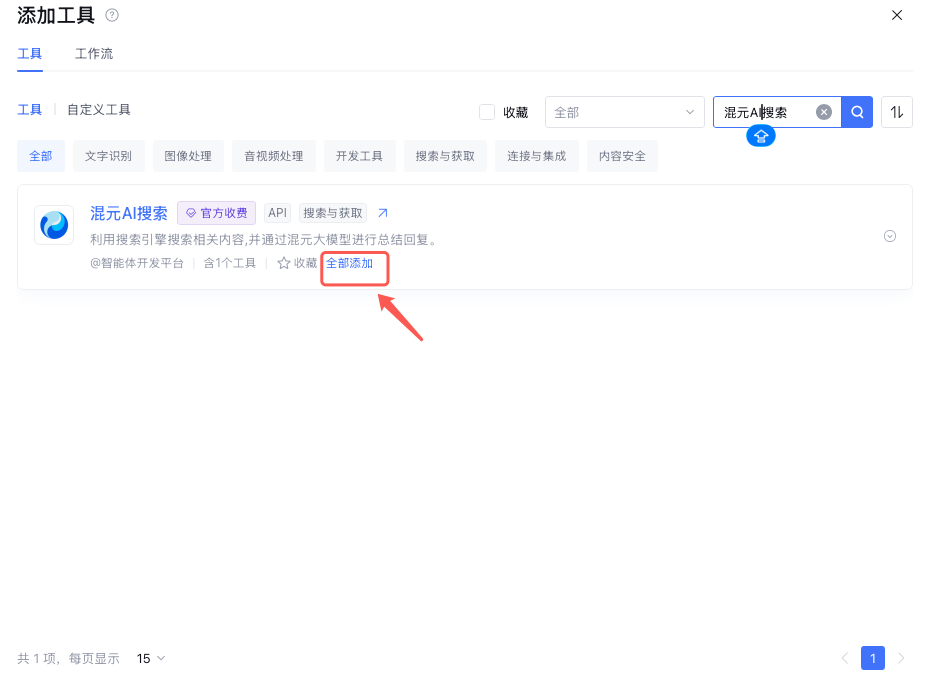The image size is (928, 679).
Task: Click the API tag on the card
Action: point(278,213)
